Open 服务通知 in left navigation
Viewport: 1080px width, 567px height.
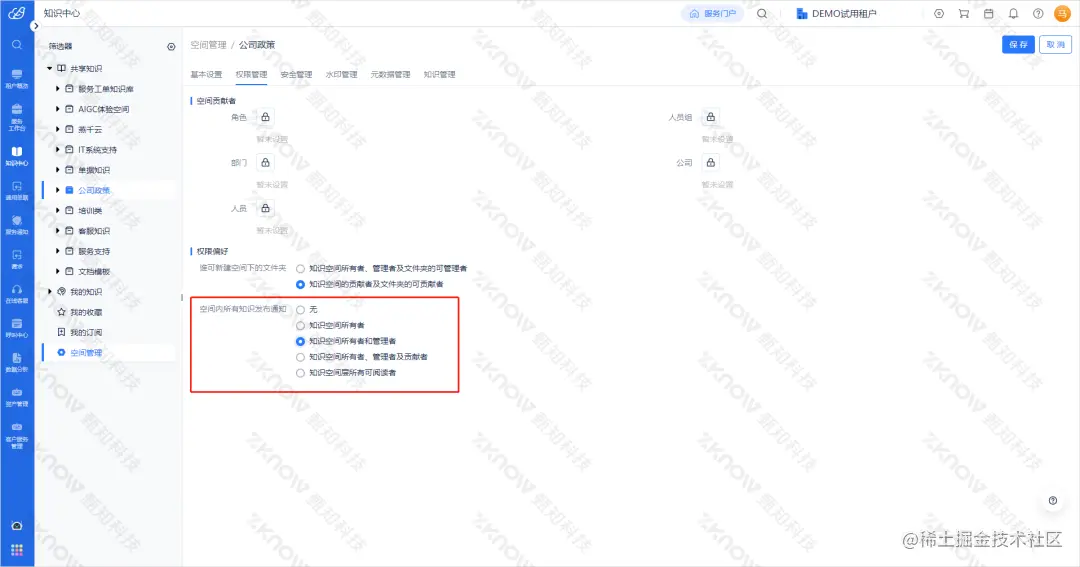(x=17, y=225)
